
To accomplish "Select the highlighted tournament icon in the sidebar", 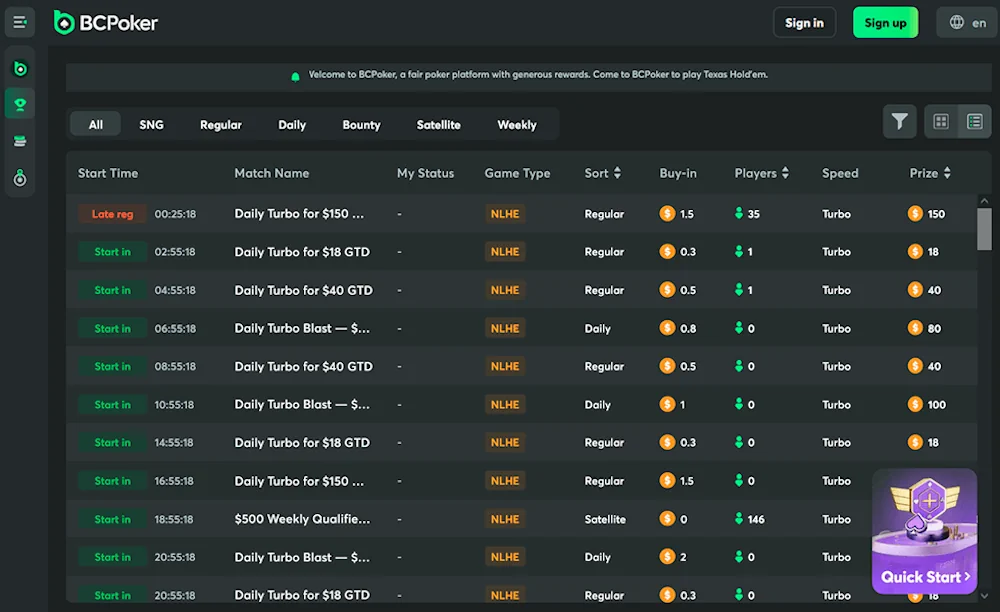I will (x=20, y=102).
